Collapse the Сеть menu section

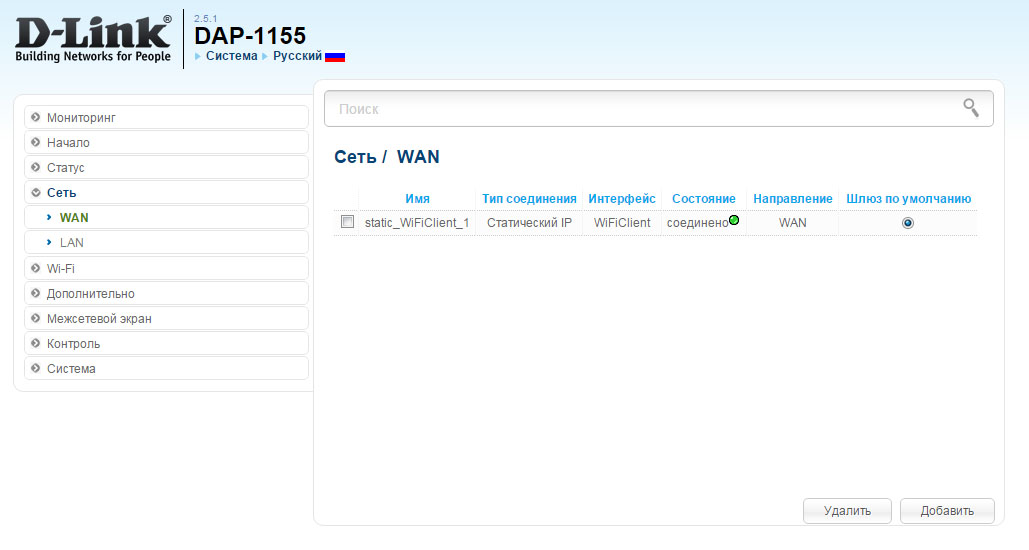pyautogui.click(x=61, y=193)
